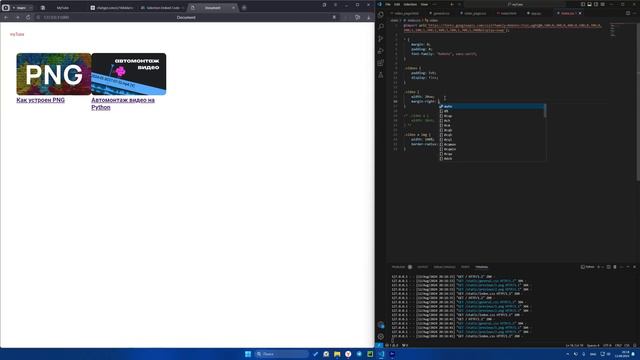The width and height of the screenshot is (640, 360).
Task: Open the Source Control view in VS Code
Action: 381,39
